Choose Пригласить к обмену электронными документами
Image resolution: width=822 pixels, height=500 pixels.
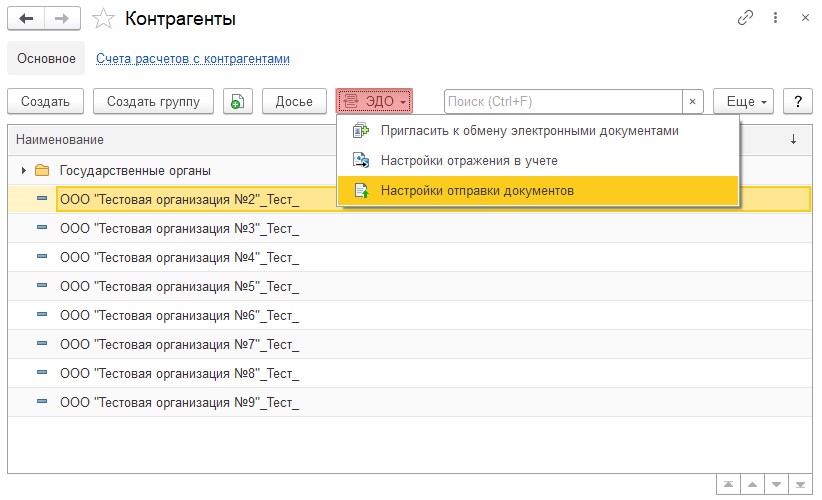point(529,131)
